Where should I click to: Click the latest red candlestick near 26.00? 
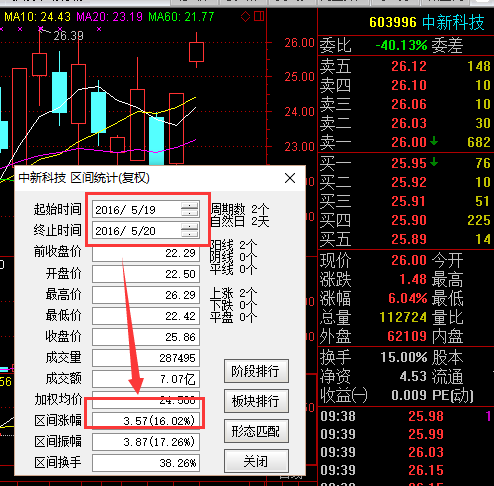[196, 52]
